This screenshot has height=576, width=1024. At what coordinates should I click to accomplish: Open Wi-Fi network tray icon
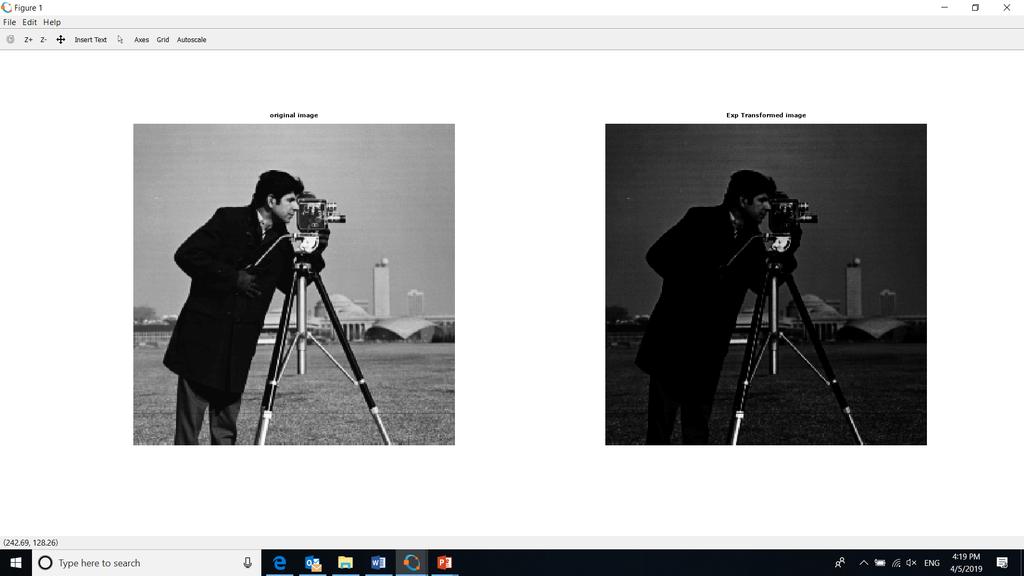[896, 563]
